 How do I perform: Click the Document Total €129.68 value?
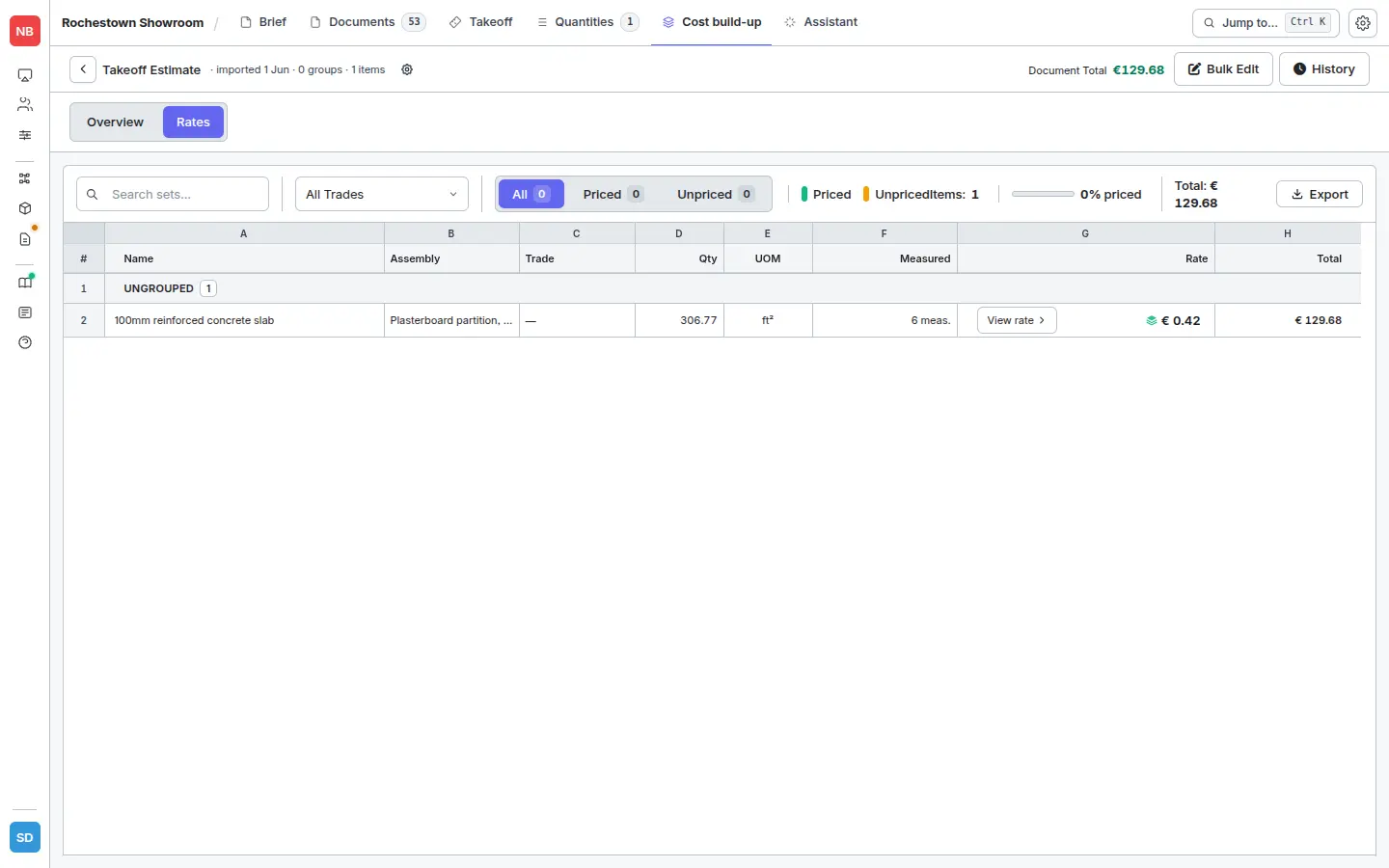pyautogui.click(x=1138, y=69)
